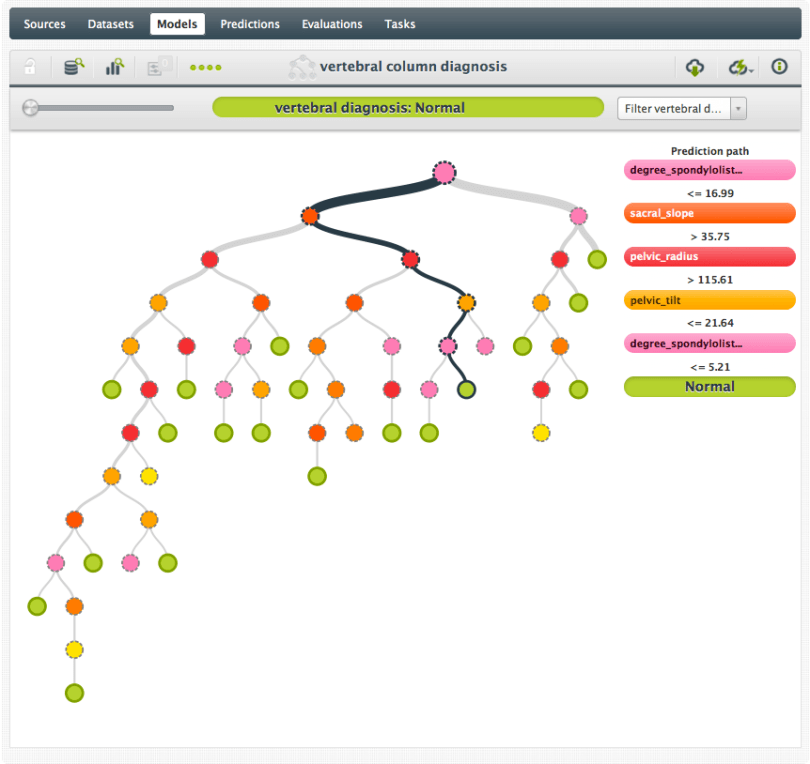Open the Predictions tab
Screen dimensions: 810x764
250,24
